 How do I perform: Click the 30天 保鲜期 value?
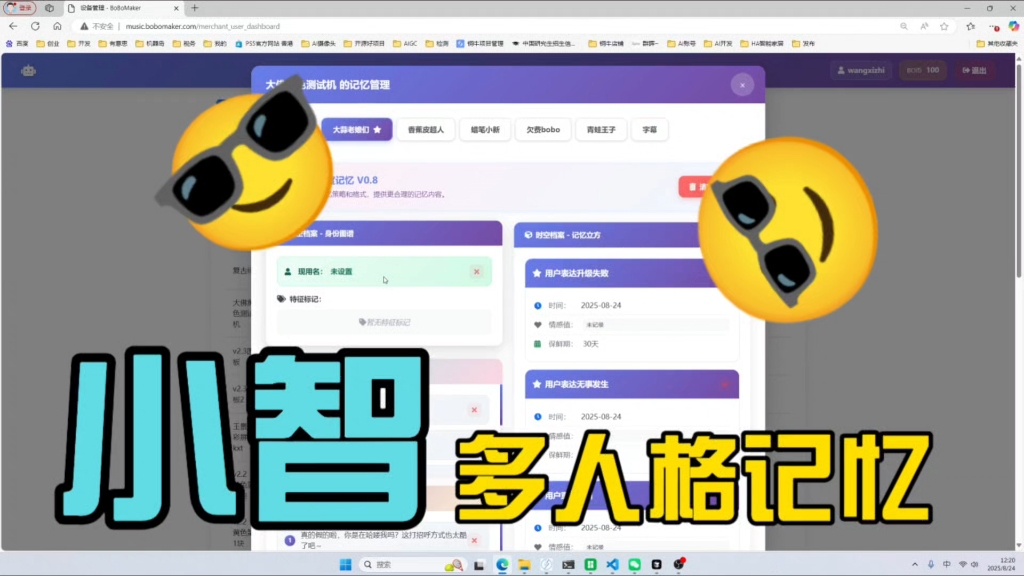[590, 344]
